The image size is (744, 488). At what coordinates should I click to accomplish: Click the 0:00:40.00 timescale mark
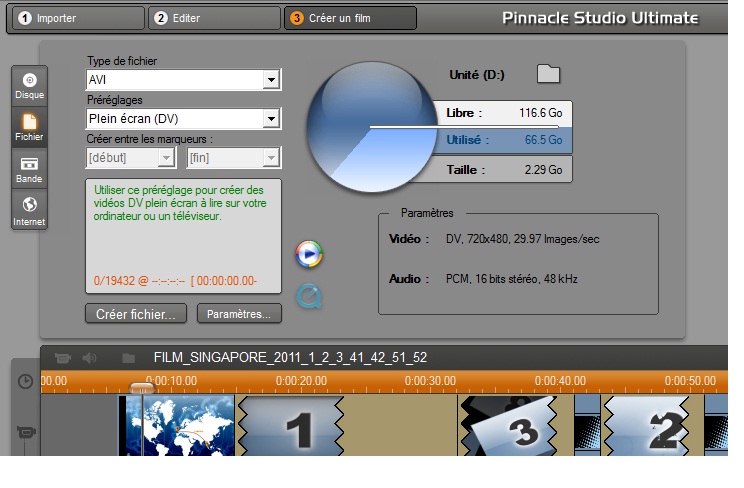pyautogui.click(x=560, y=381)
